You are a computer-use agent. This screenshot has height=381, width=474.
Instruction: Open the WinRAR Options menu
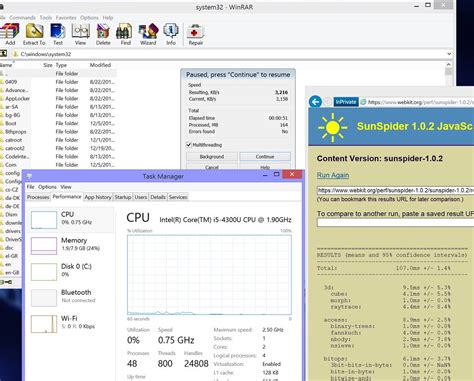tap(89, 17)
